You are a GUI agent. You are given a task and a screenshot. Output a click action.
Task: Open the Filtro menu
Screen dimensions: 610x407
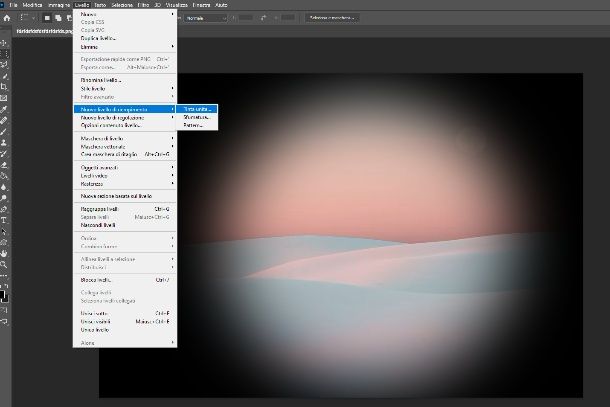[143, 5]
